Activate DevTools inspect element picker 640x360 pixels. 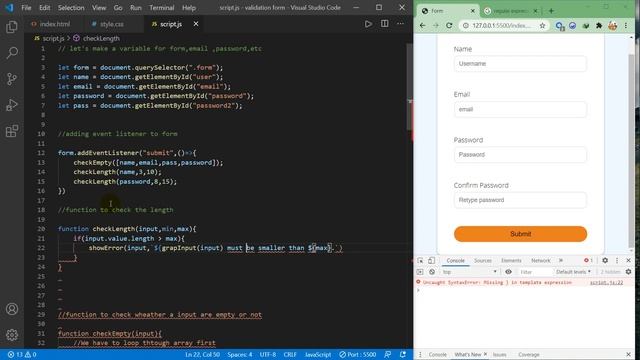tap(420, 260)
